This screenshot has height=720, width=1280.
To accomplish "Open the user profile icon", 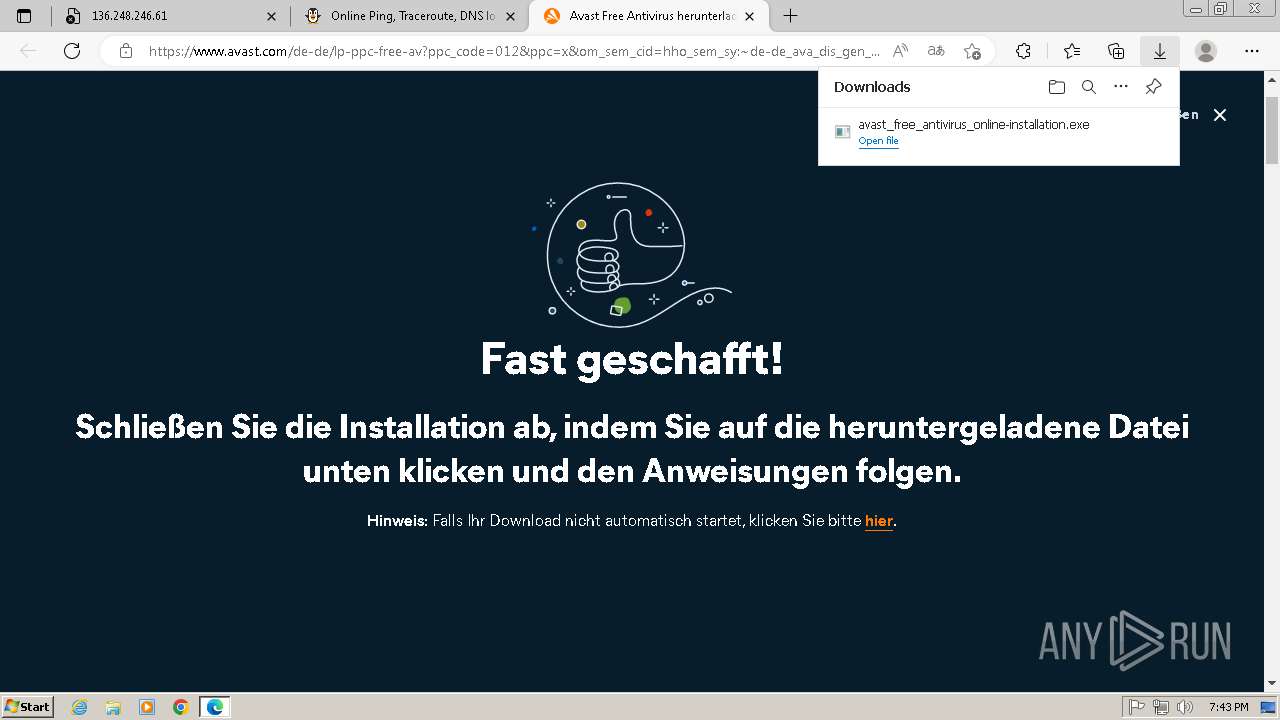I will (x=1206, y=51).
